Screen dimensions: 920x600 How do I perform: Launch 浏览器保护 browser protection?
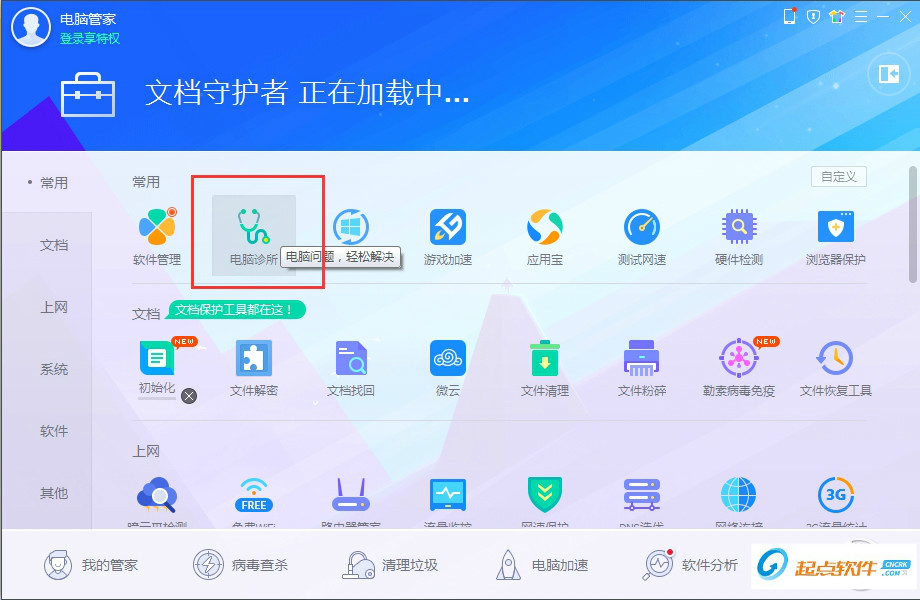(836, 236)
